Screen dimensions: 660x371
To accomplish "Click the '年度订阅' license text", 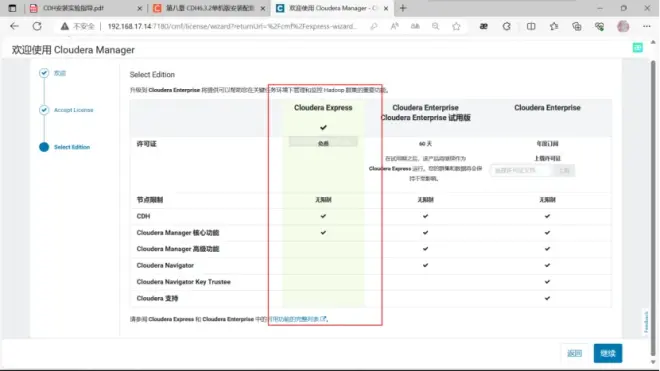I will click(547, 144).
